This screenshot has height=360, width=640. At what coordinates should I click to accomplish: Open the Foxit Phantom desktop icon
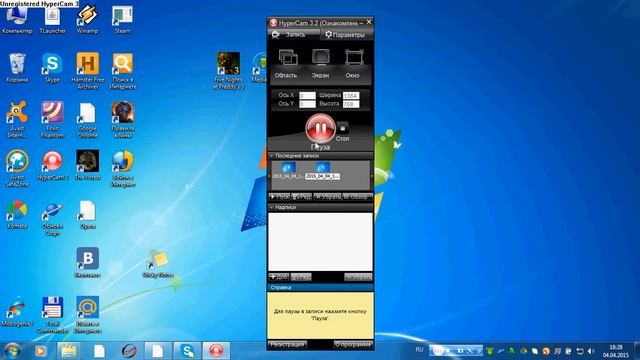click(52, 120)
